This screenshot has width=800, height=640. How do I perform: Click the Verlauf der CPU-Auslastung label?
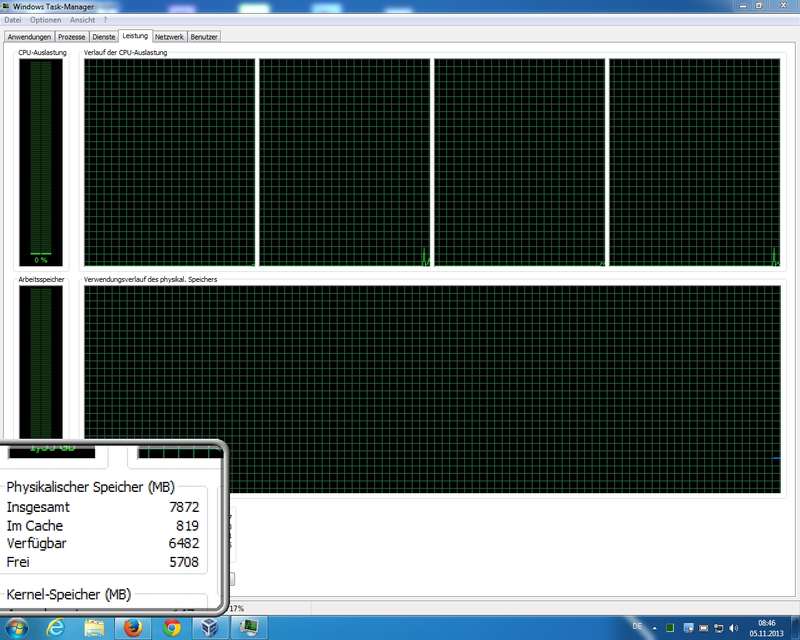pos(126,53)
